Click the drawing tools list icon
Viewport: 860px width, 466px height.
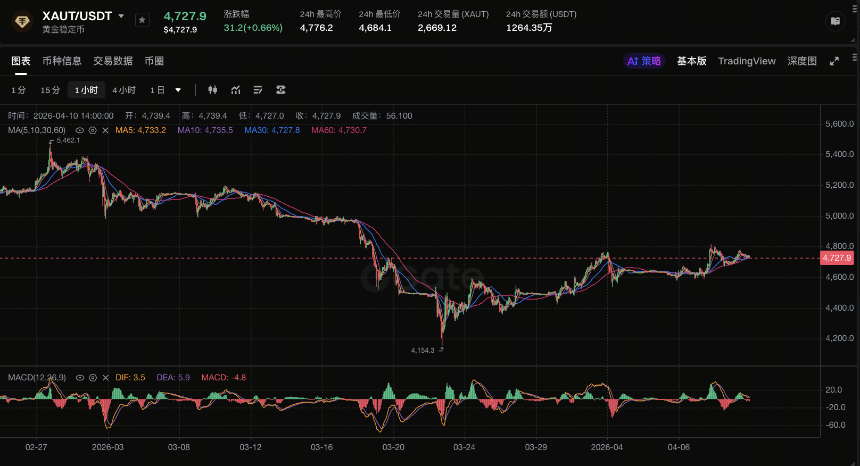(258, 90)
